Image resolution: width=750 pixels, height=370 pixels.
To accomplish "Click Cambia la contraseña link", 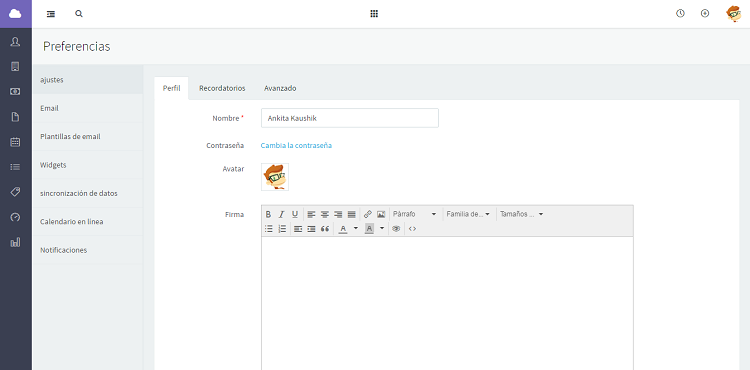I will click(x=296, y=145).
